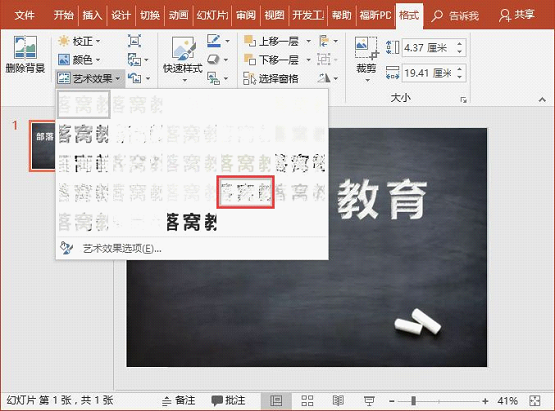
Task: Click the 裁剪 crop icon
Action: pos(367,48)
